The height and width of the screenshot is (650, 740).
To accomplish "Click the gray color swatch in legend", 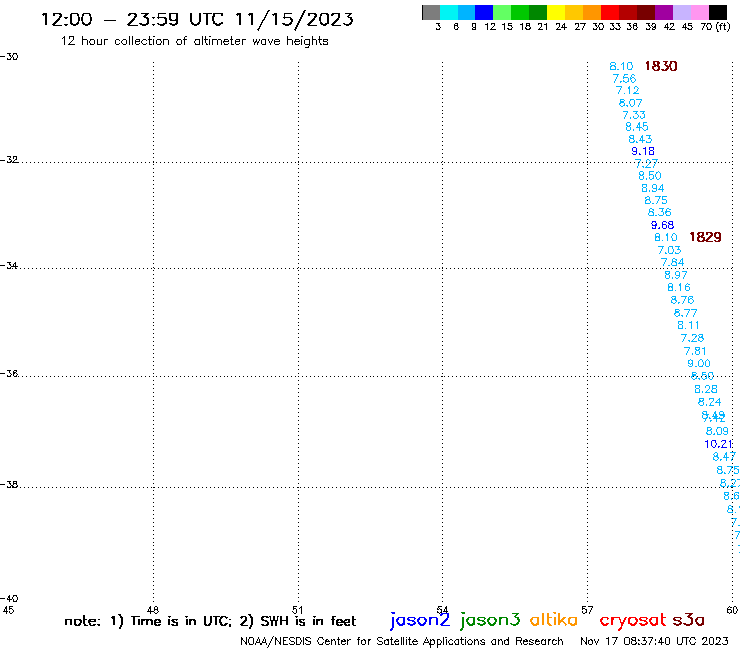I will [x=431, y=12].
